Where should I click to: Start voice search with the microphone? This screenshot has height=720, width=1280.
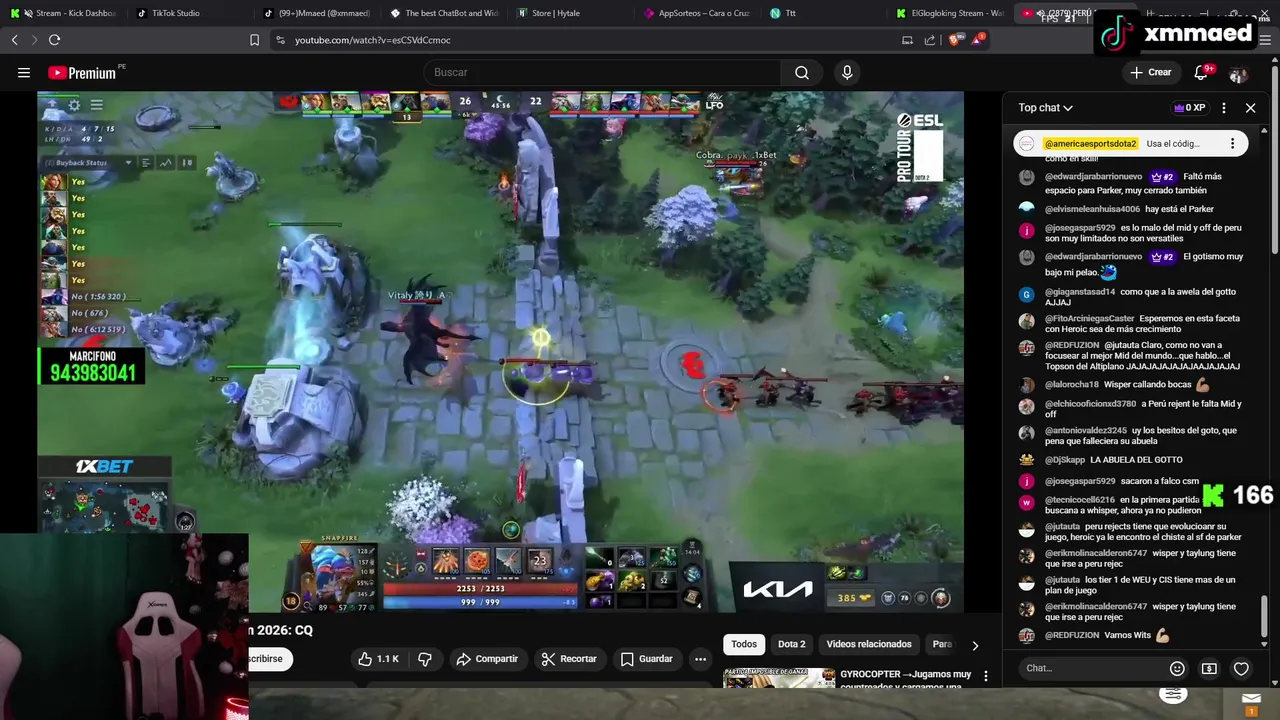tap(847, 72)
